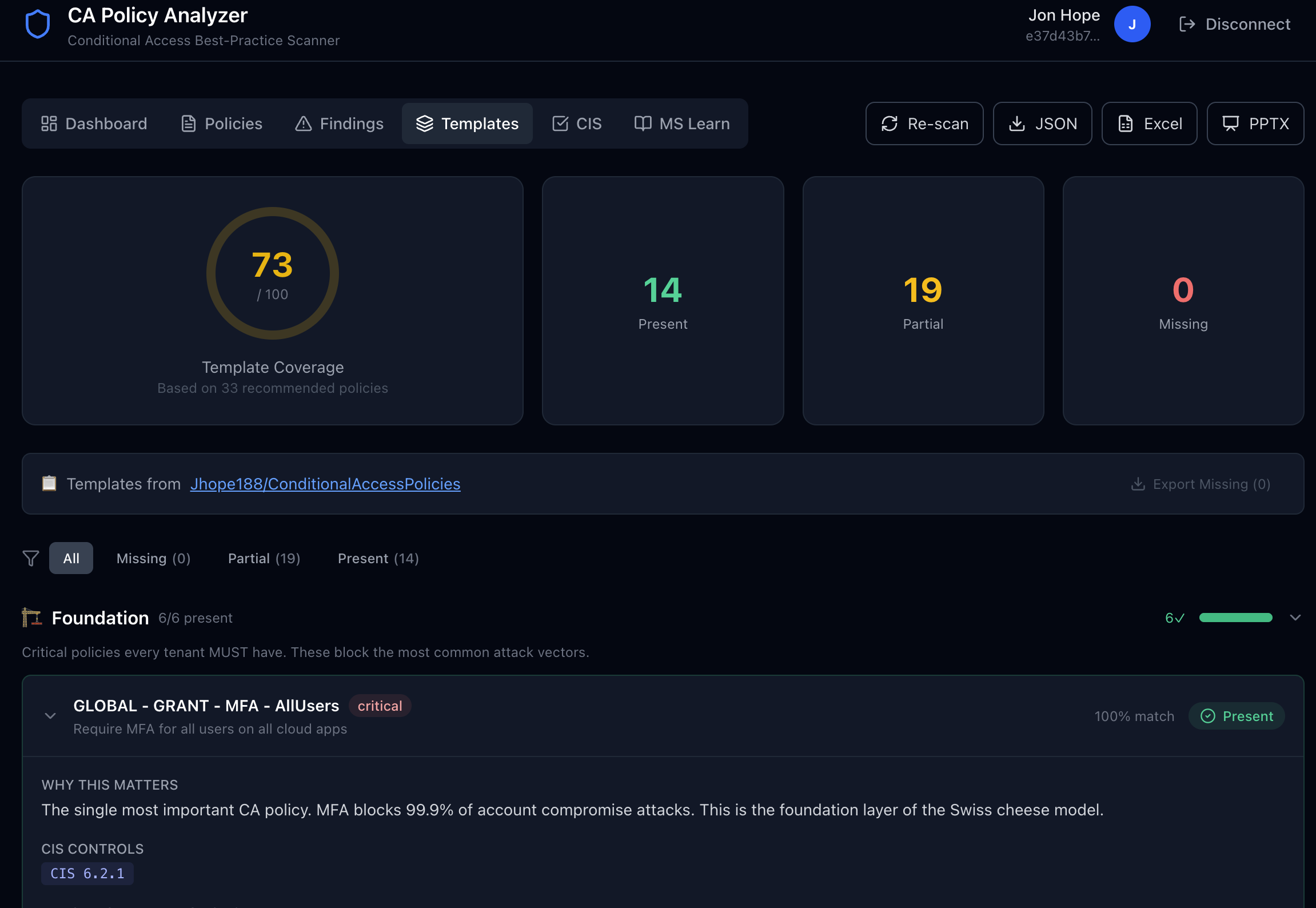Click the 14 Present summary card
1316x908 pixels.
[663, 301]
